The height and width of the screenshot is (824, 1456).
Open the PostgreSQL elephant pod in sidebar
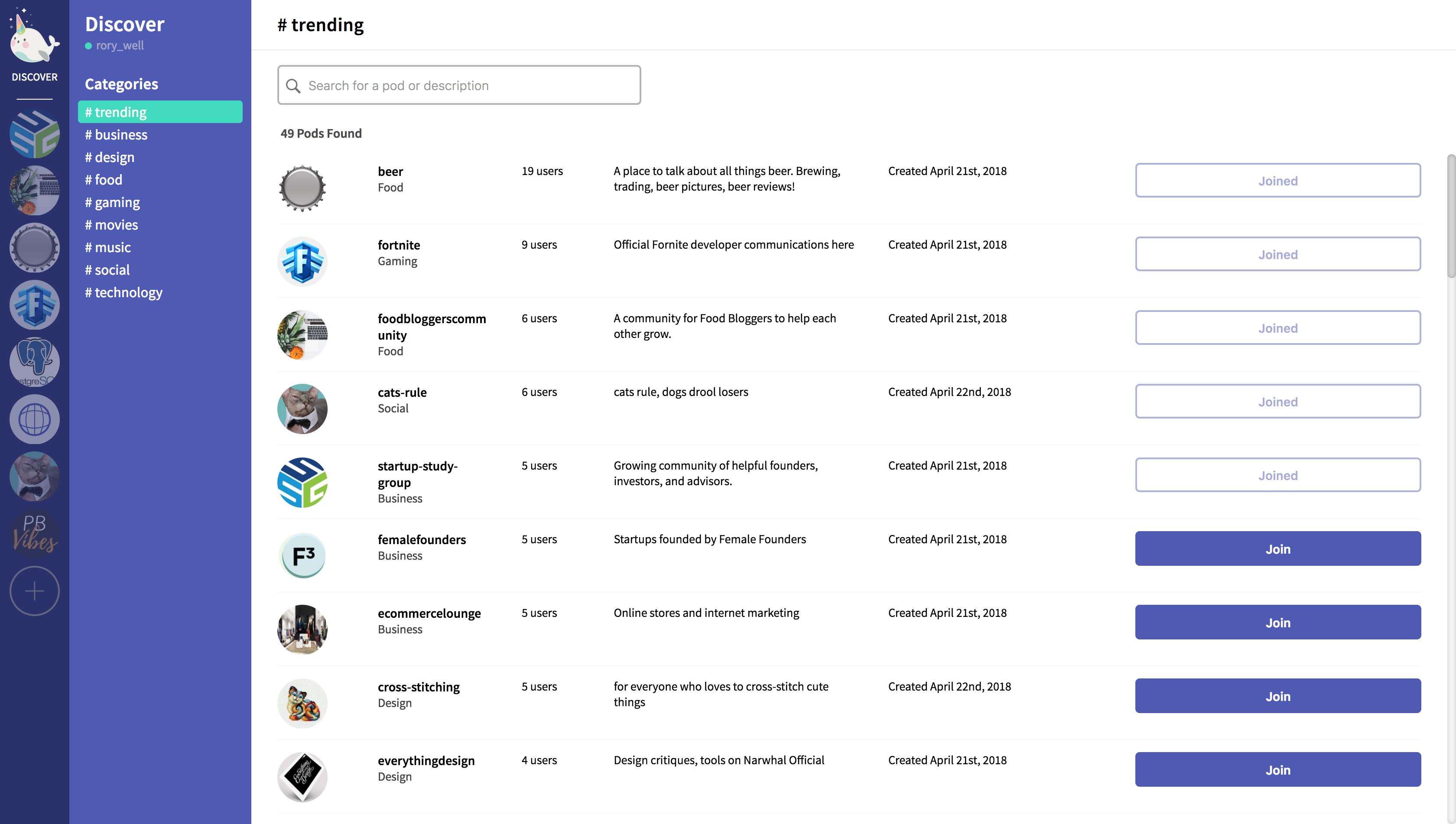34,362
